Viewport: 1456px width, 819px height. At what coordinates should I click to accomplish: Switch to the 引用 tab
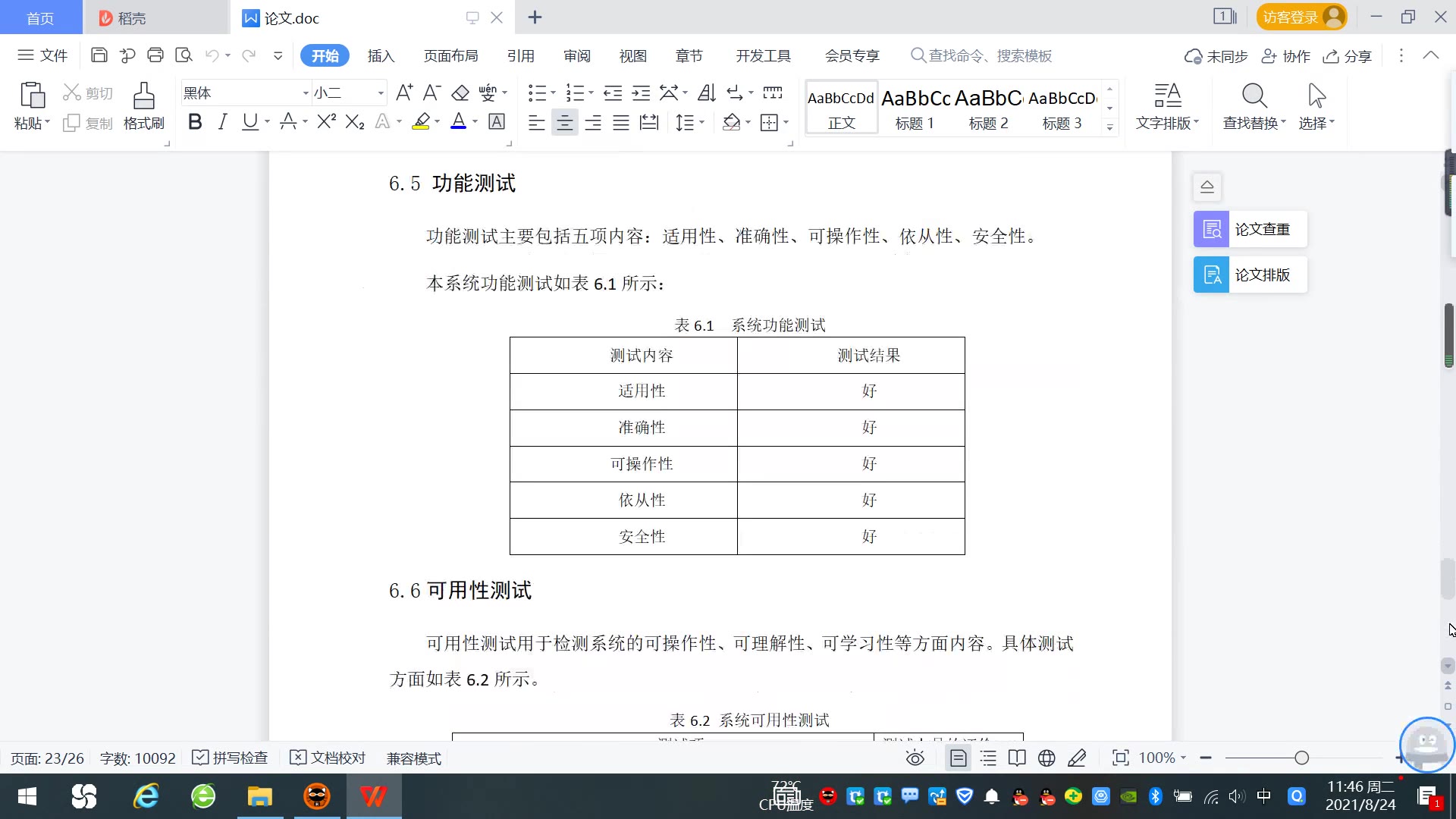520,56
